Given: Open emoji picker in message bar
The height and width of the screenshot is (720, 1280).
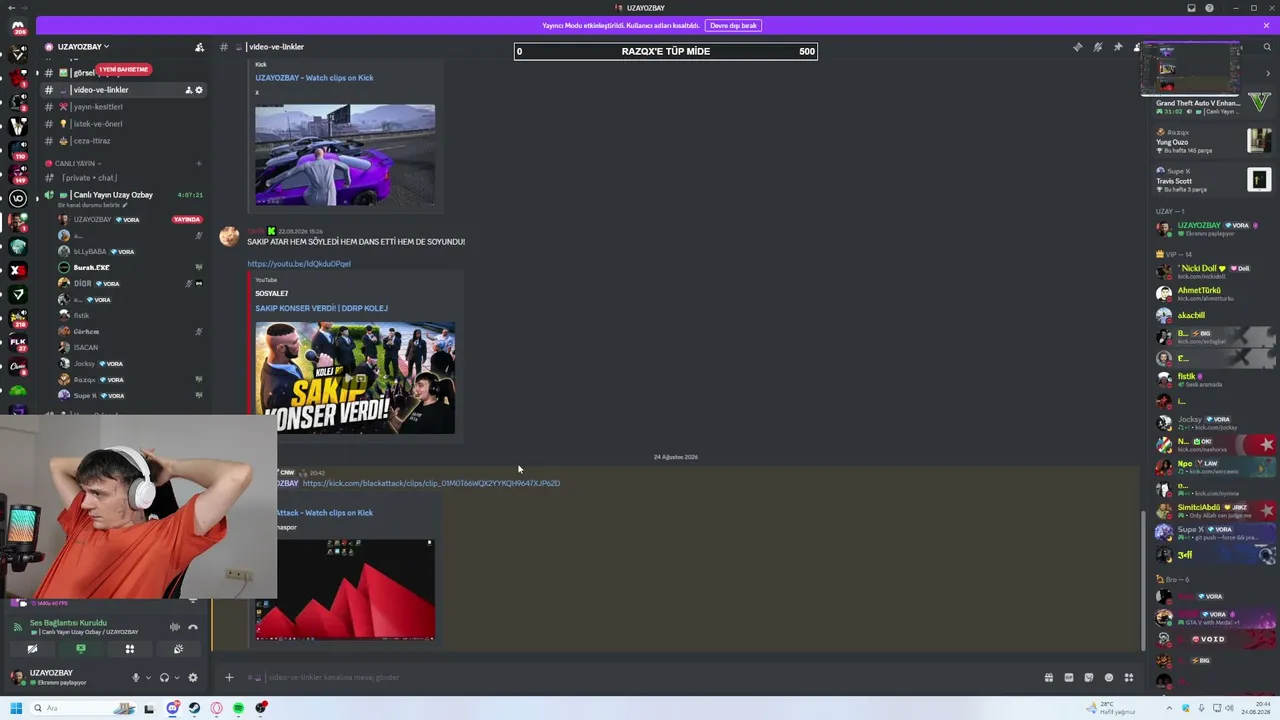Looking at the screenshot, I should tap(1109, 677).
